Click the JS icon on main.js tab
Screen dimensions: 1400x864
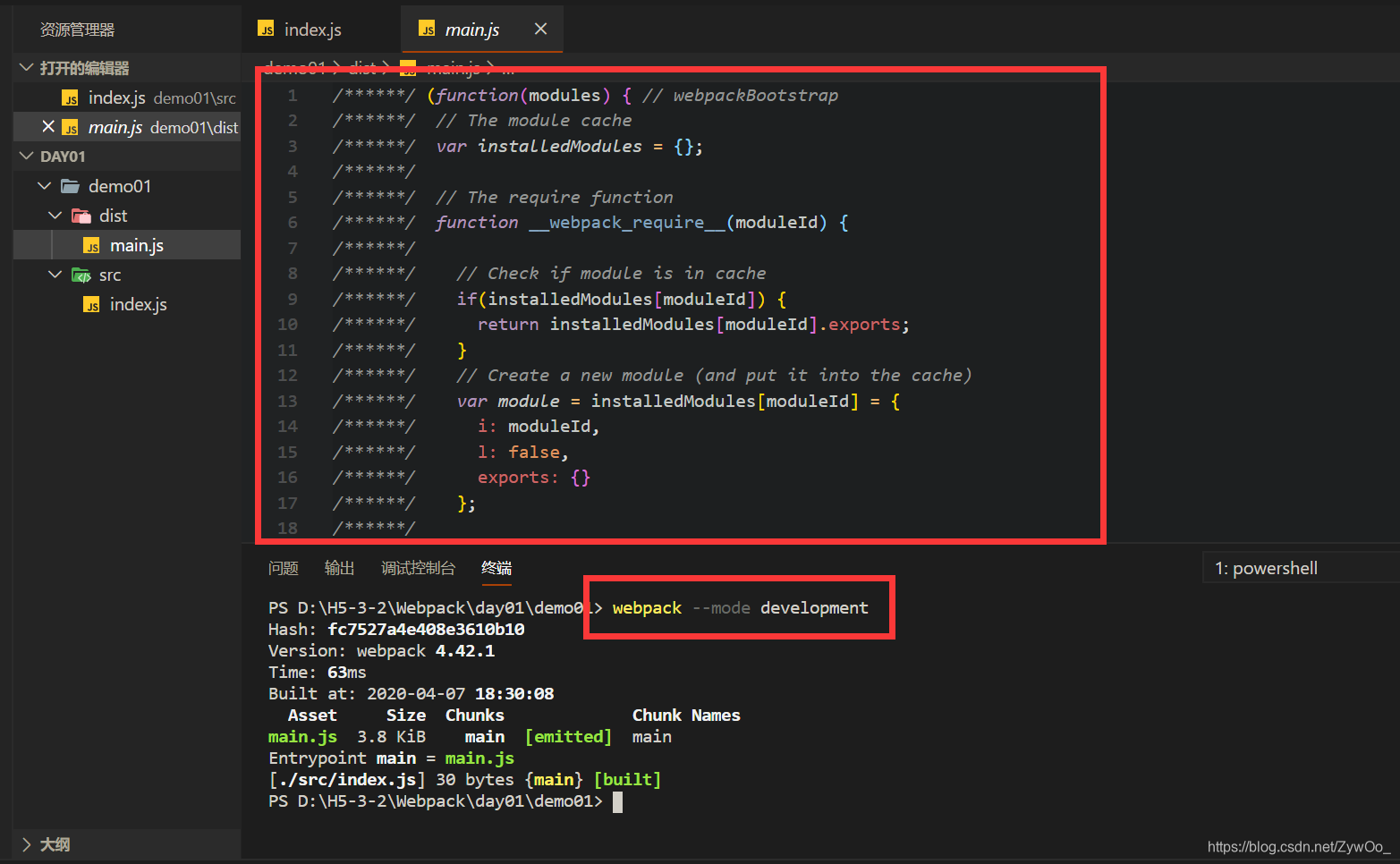pyautogui.click(x=427, y=30)
